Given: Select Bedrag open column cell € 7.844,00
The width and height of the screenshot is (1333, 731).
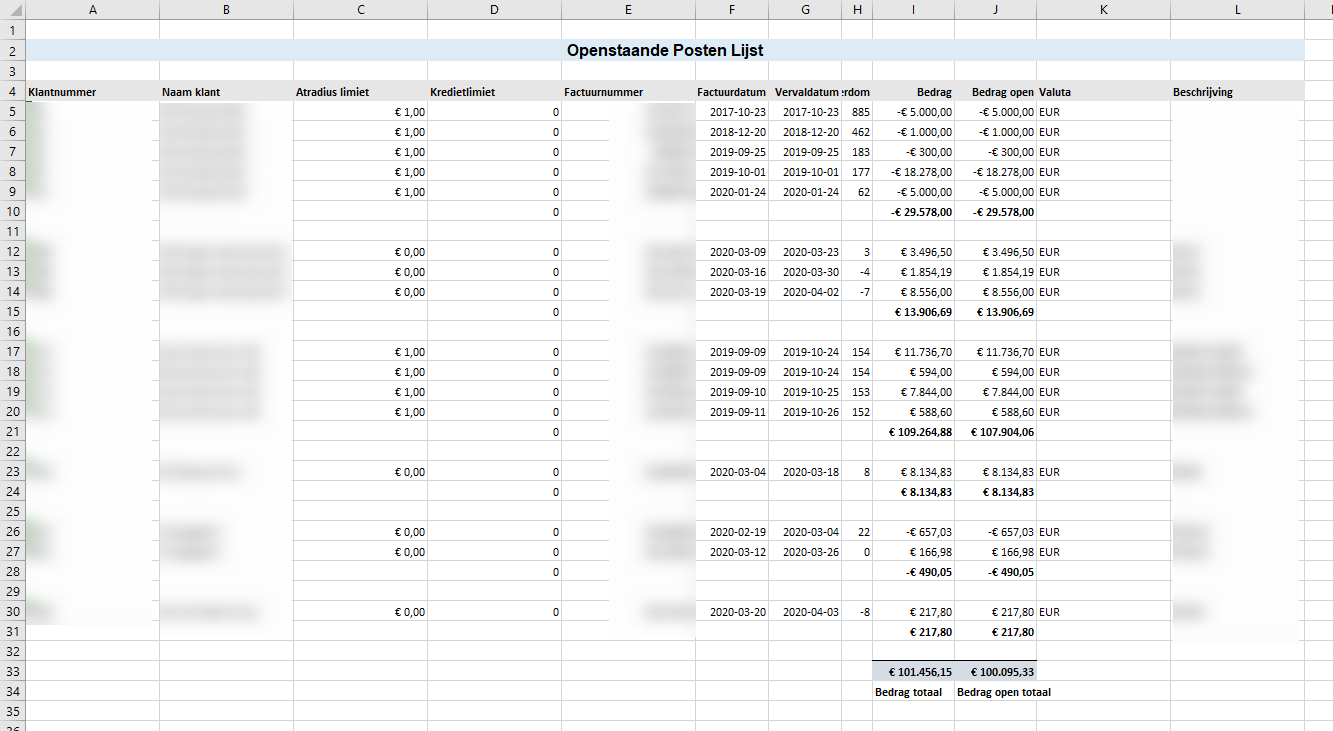Looking at the screenshot, I should (x=996, y=391).
